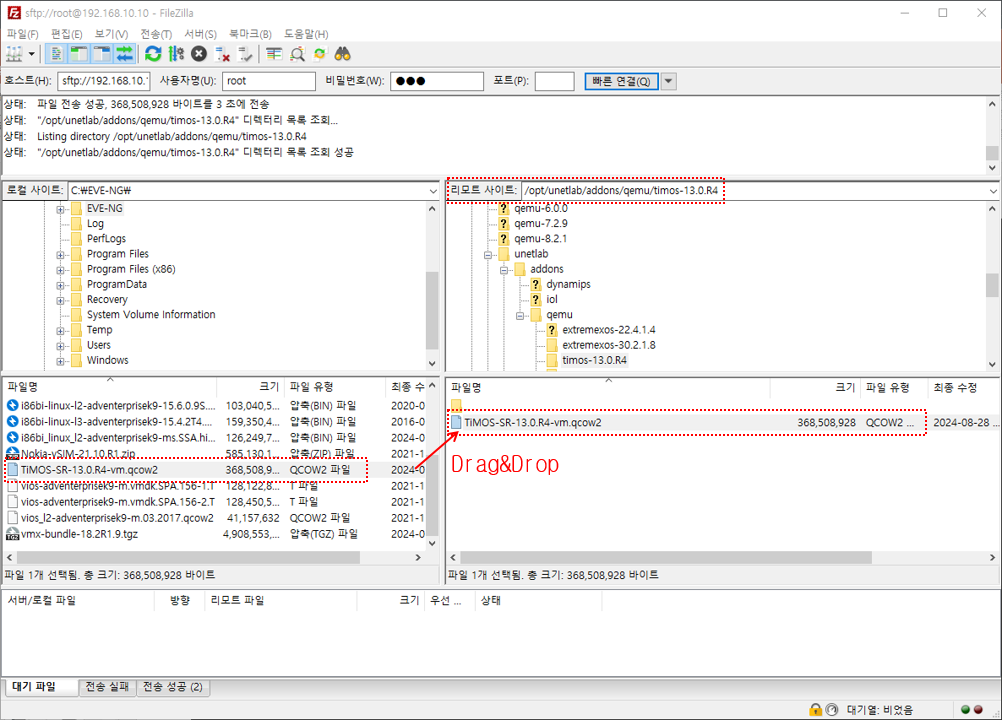The width and height of the screenshot is (1002, 720).
Task: Search files with binoculars icon
Action: [343, 54]
